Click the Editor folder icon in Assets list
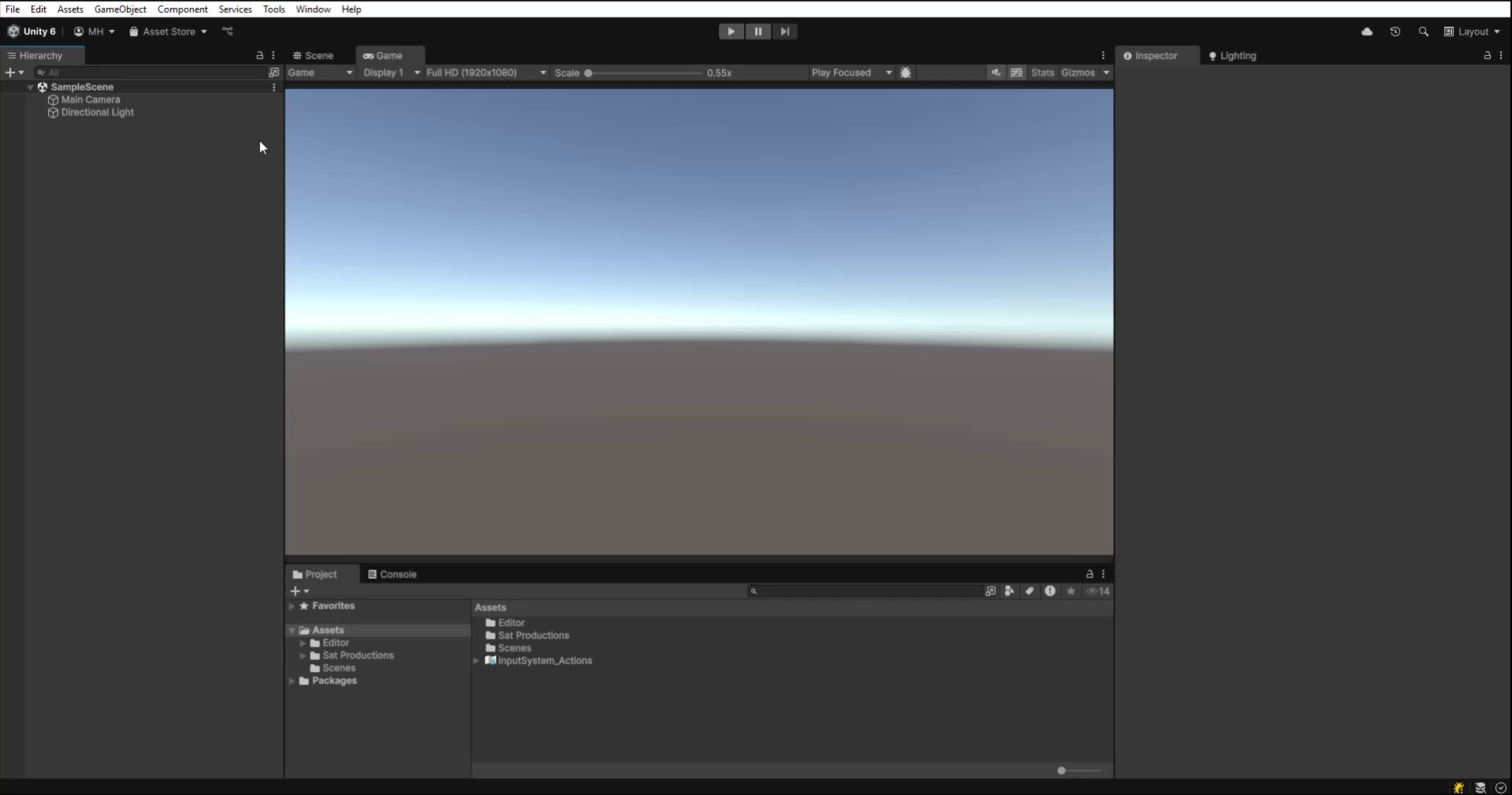The image size is (1512, 795). coord(490,623)
